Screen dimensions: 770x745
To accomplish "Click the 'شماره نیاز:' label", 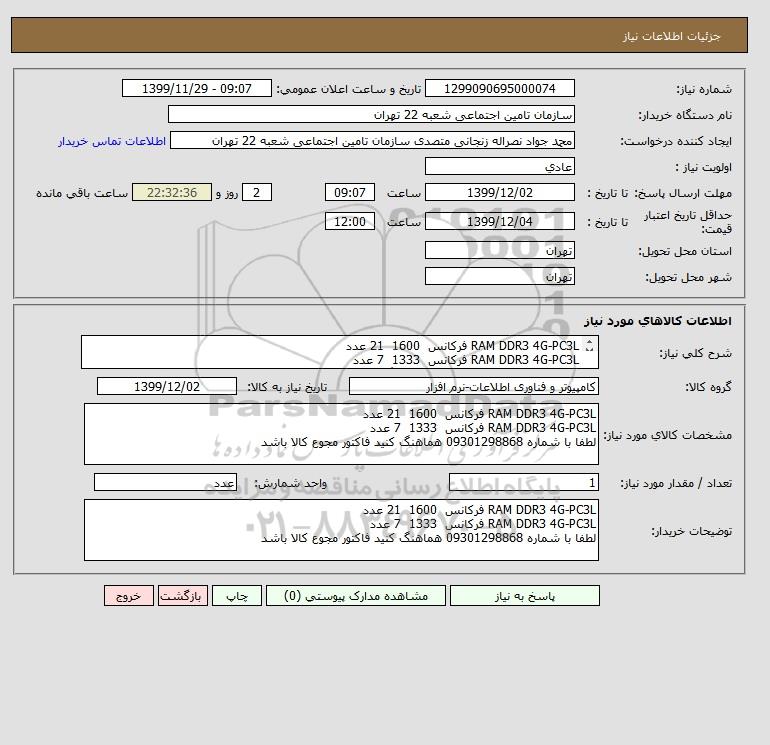I will tap(704, 89).
